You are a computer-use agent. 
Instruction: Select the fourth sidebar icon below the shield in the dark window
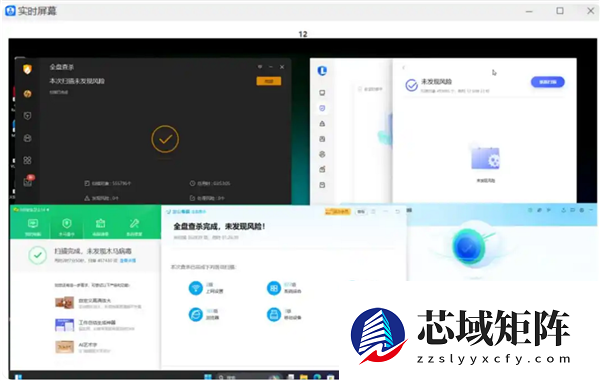coord(27,138)
